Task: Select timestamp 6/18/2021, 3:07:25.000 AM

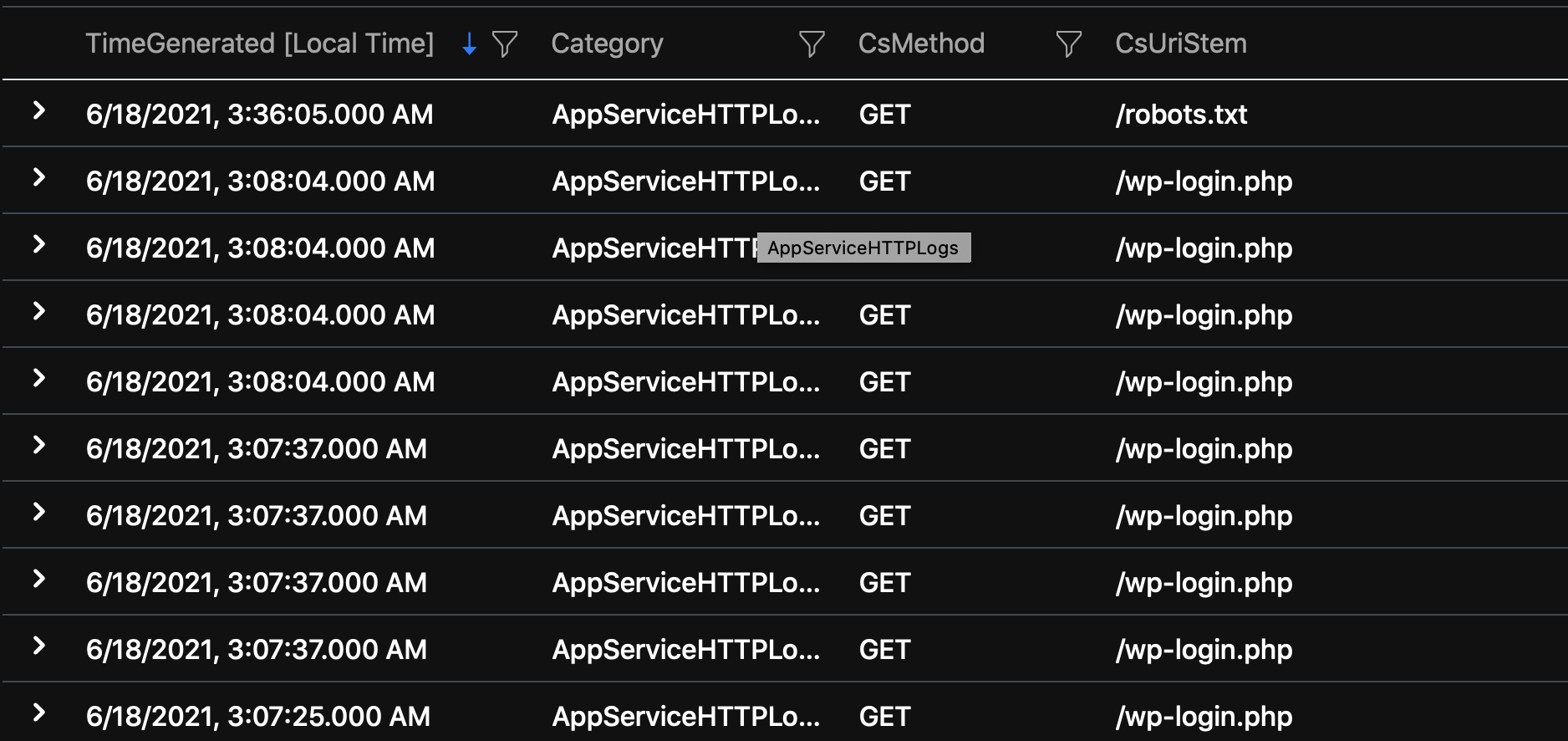Action: [258, 717]
